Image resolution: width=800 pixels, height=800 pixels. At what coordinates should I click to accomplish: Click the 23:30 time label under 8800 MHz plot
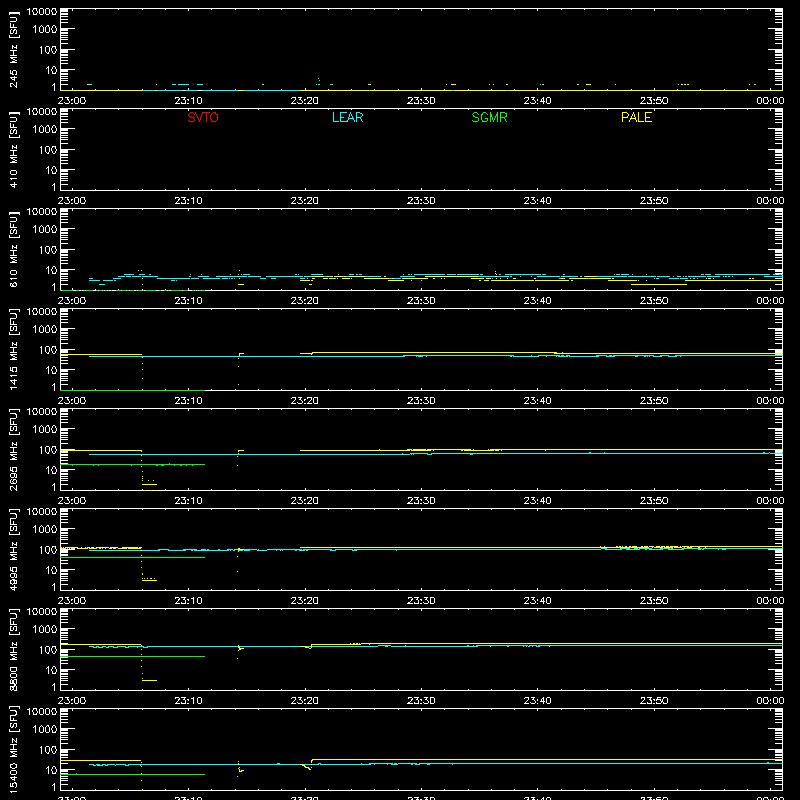tap(421, 701)
